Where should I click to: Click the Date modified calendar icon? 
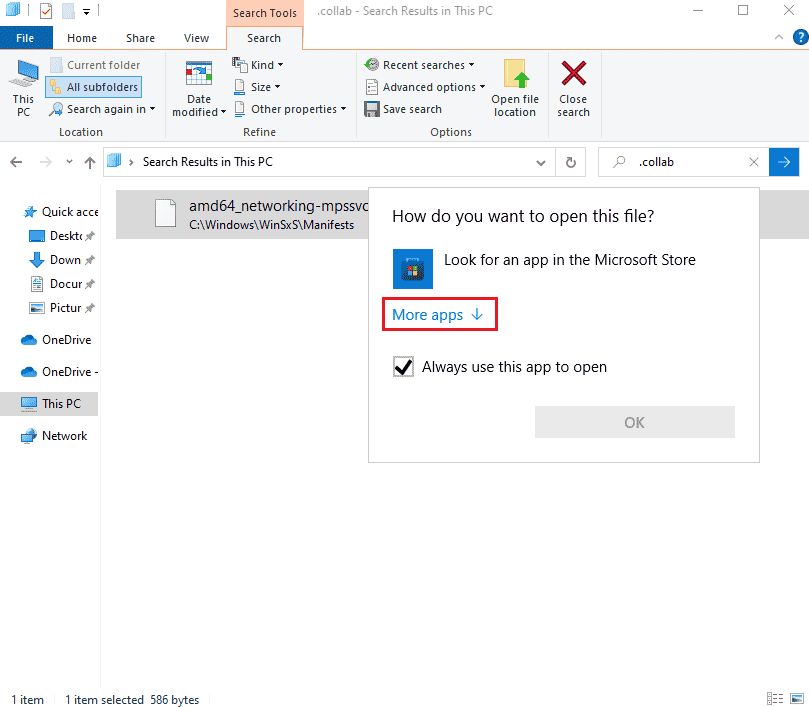tap(199, 73)
